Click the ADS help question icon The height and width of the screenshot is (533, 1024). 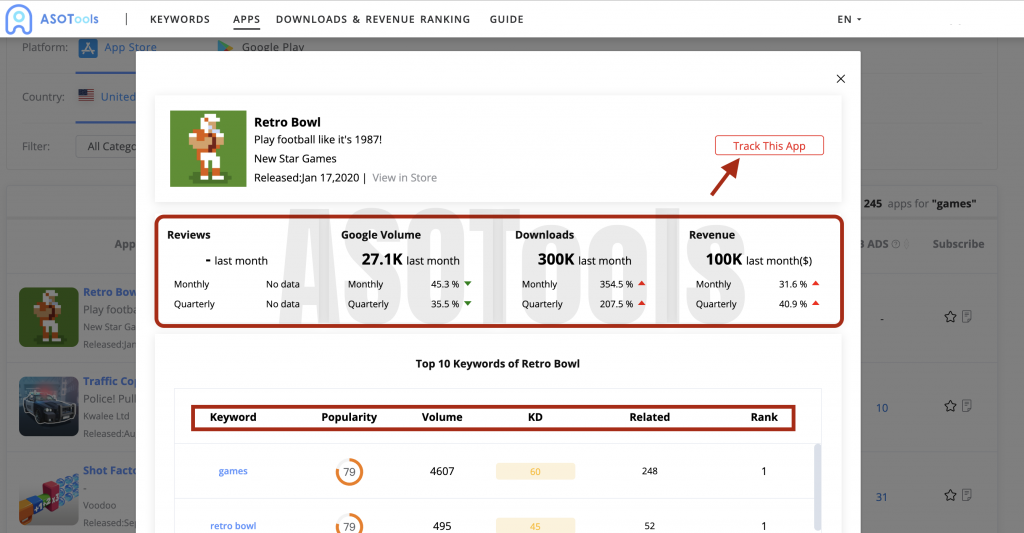pyautogui.click(x=896, y=244)
